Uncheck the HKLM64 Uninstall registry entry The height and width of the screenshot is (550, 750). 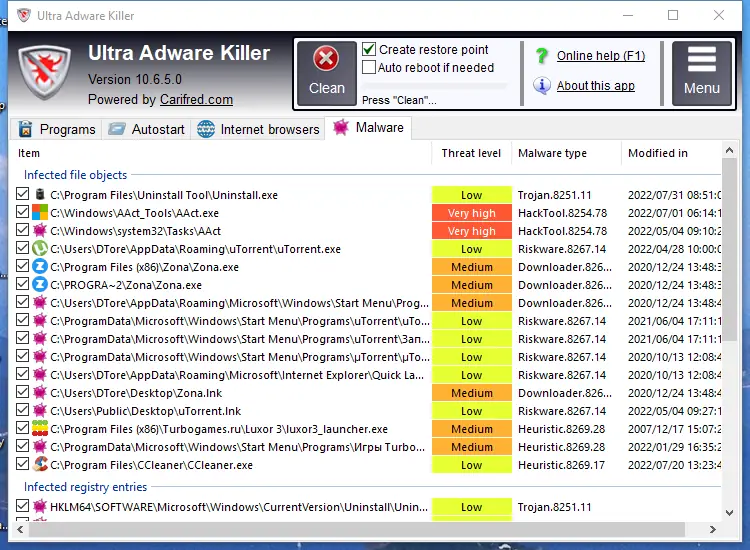tap(22, 506)
